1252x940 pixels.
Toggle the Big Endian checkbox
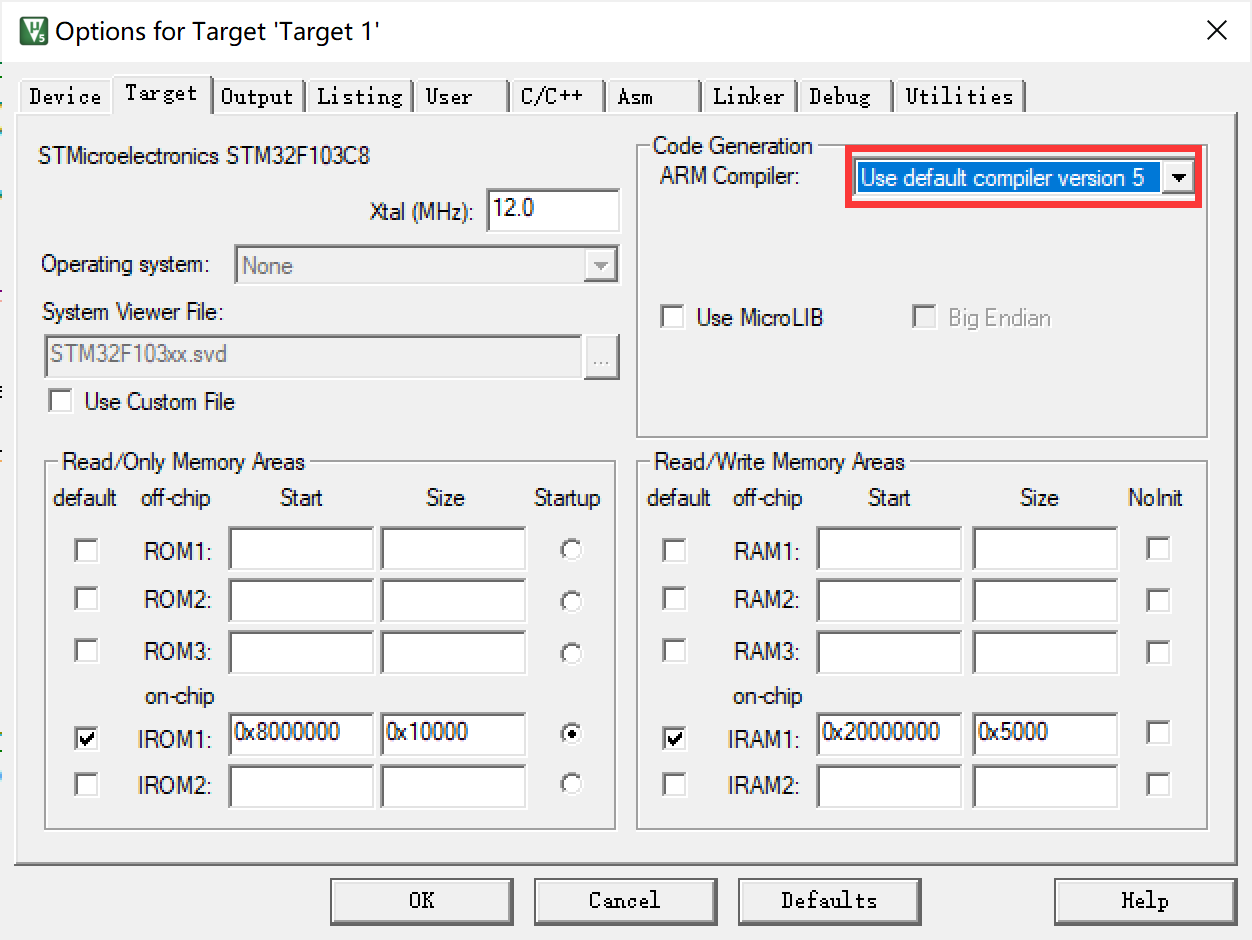coord(924,317)
